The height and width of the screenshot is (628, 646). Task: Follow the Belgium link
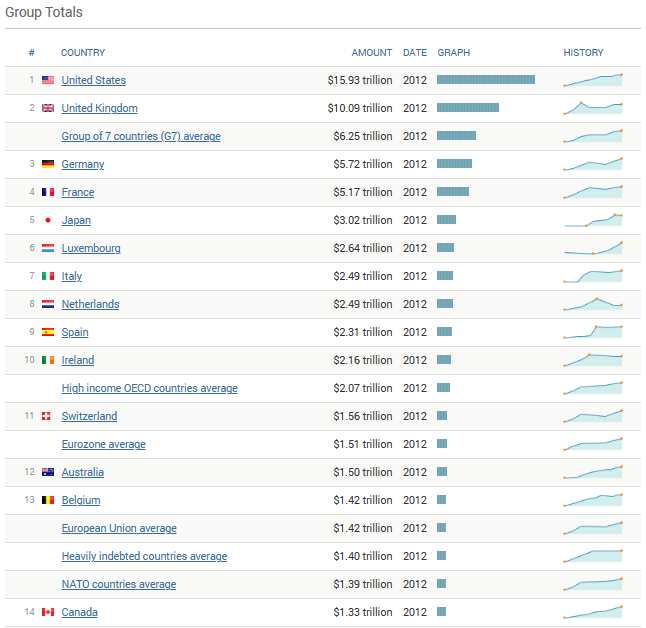coord(81,500)
